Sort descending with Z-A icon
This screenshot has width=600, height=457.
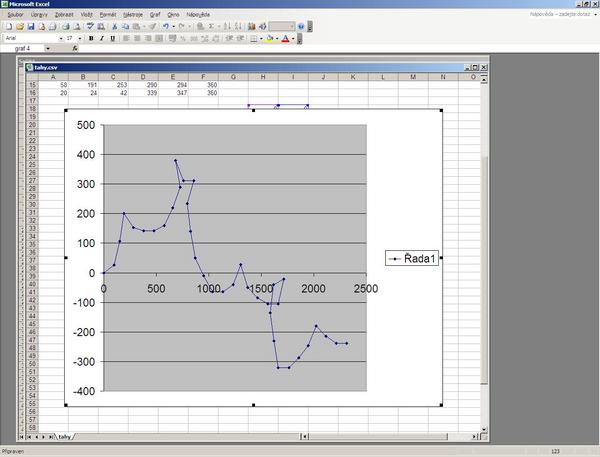point(238,26)
